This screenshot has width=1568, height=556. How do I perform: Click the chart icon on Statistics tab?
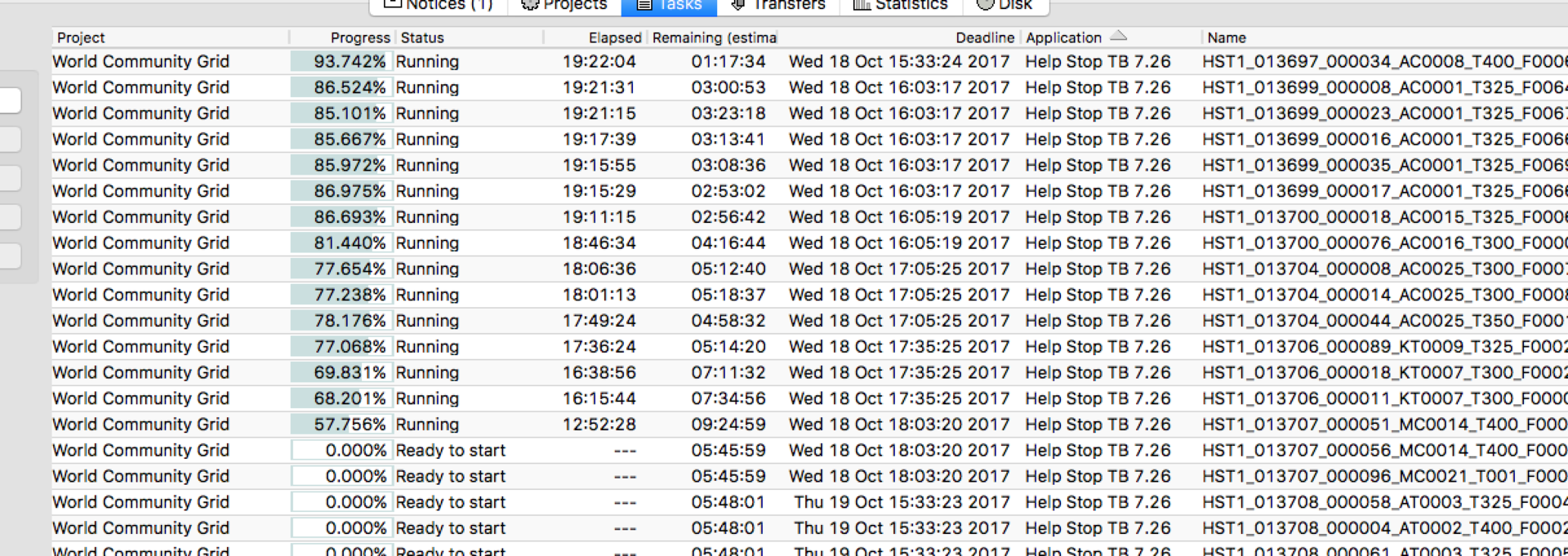pyautogui.click(x=861, y=4)
